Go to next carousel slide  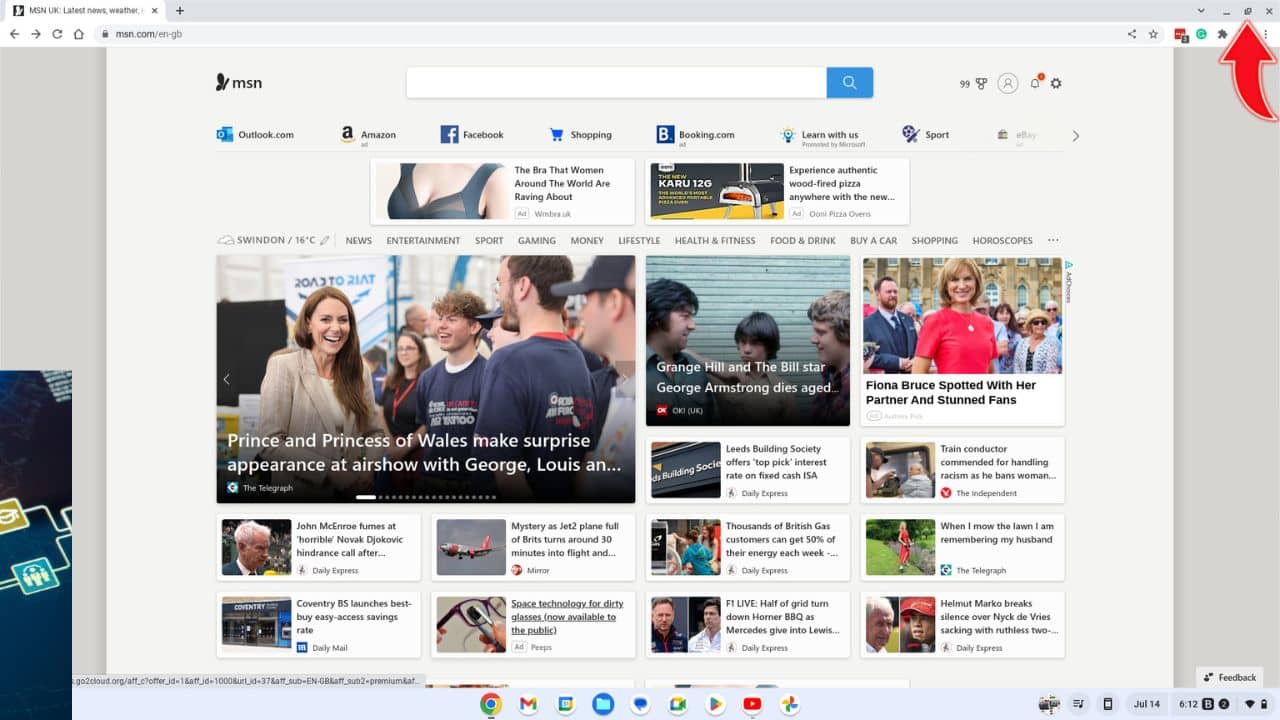(625, 379)
